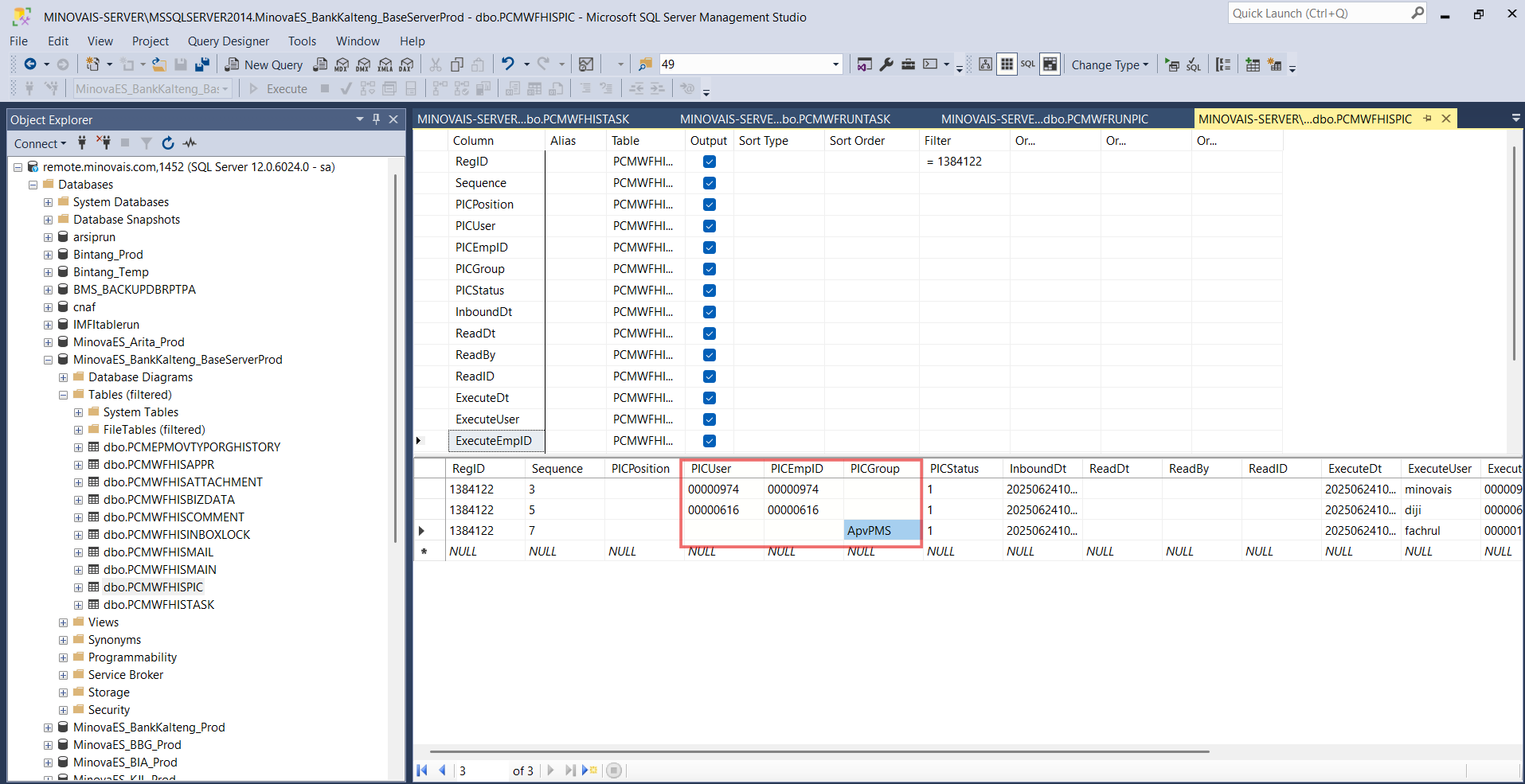Click the Copy icon in toolbar
1525x784 pixels.
(x=457, y=64)
